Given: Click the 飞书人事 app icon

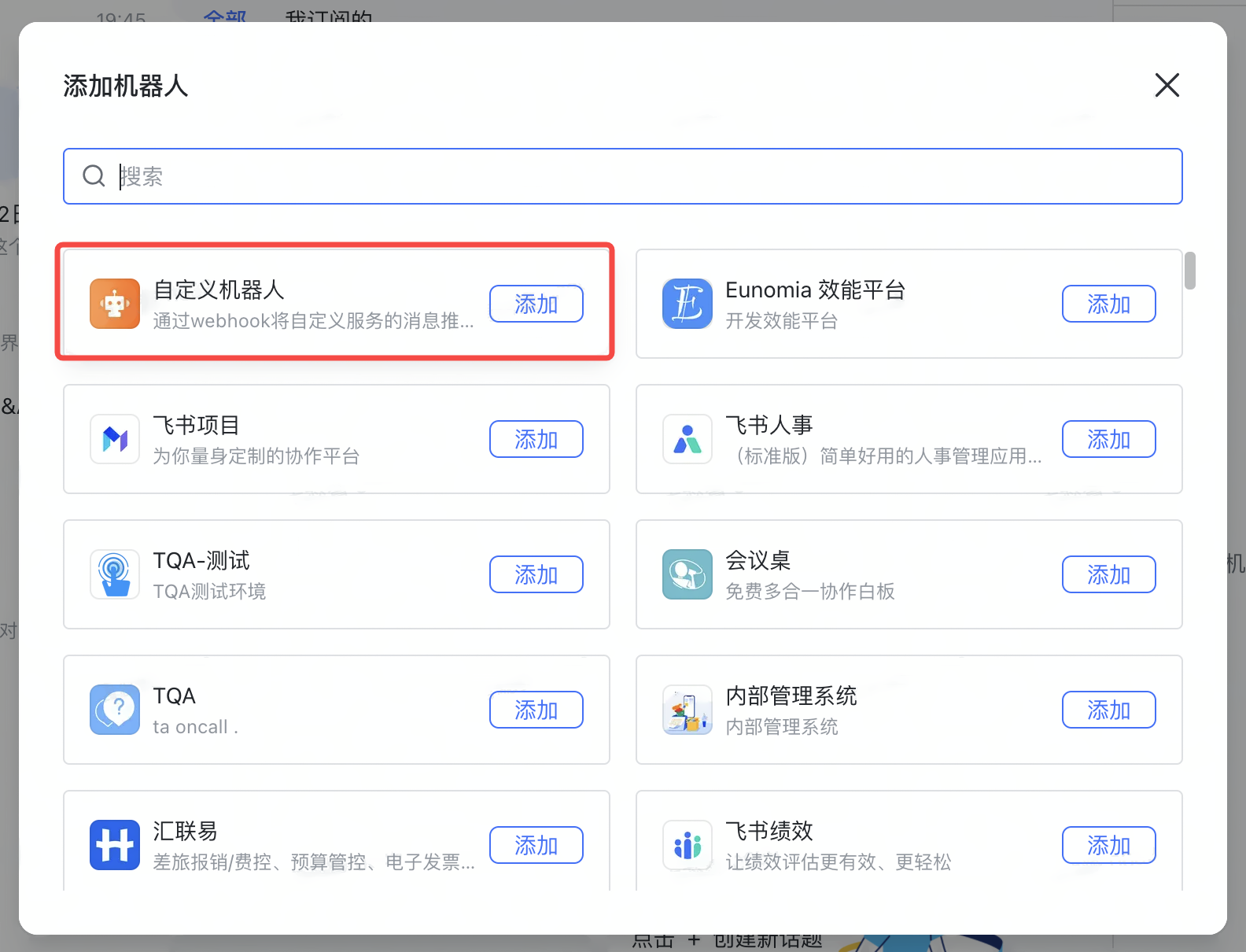Looking at the screenshot, I should tap(688, 439).
